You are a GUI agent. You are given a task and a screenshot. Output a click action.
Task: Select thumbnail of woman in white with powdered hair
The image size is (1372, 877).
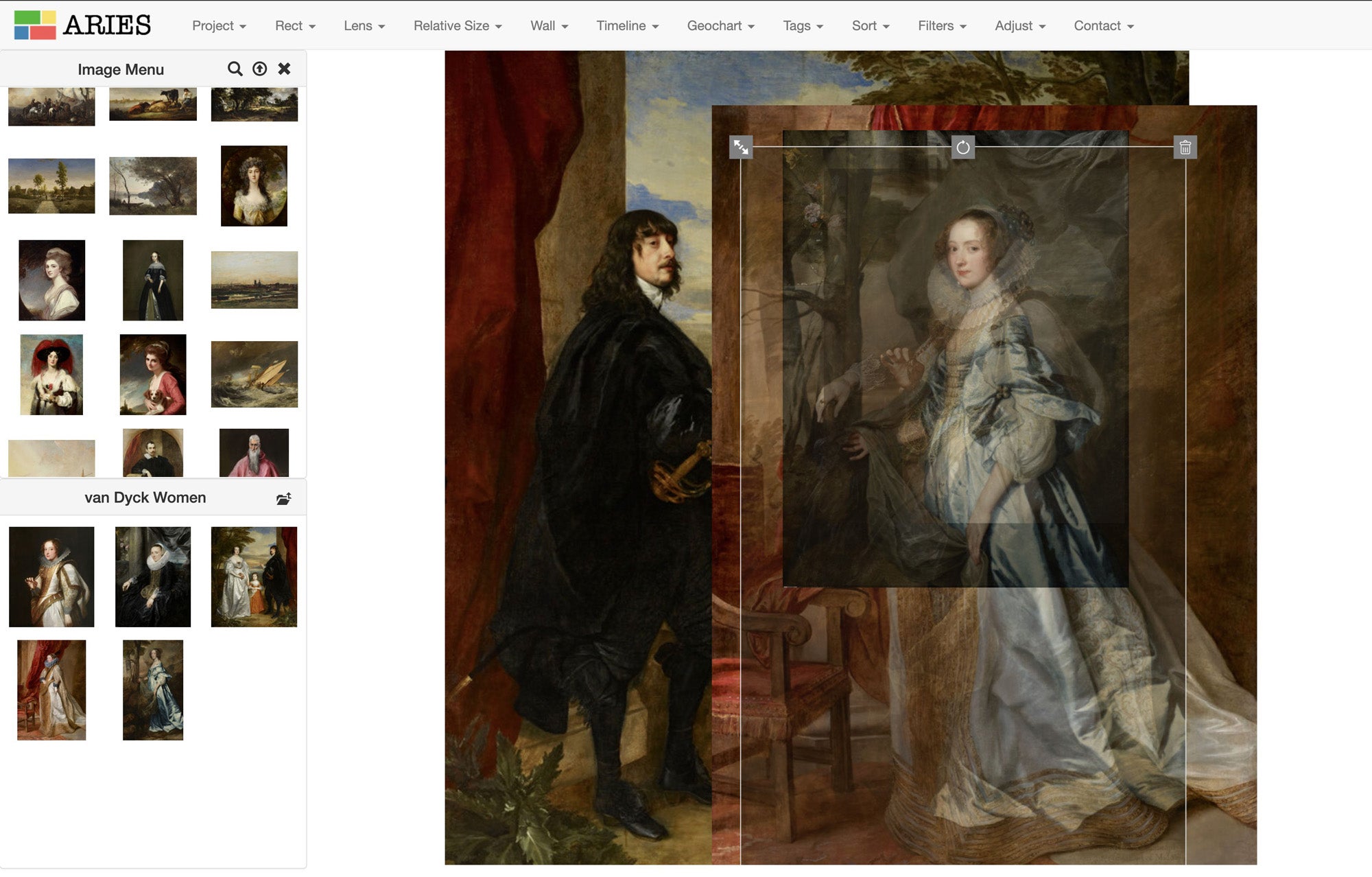click(x=52, y=280)
